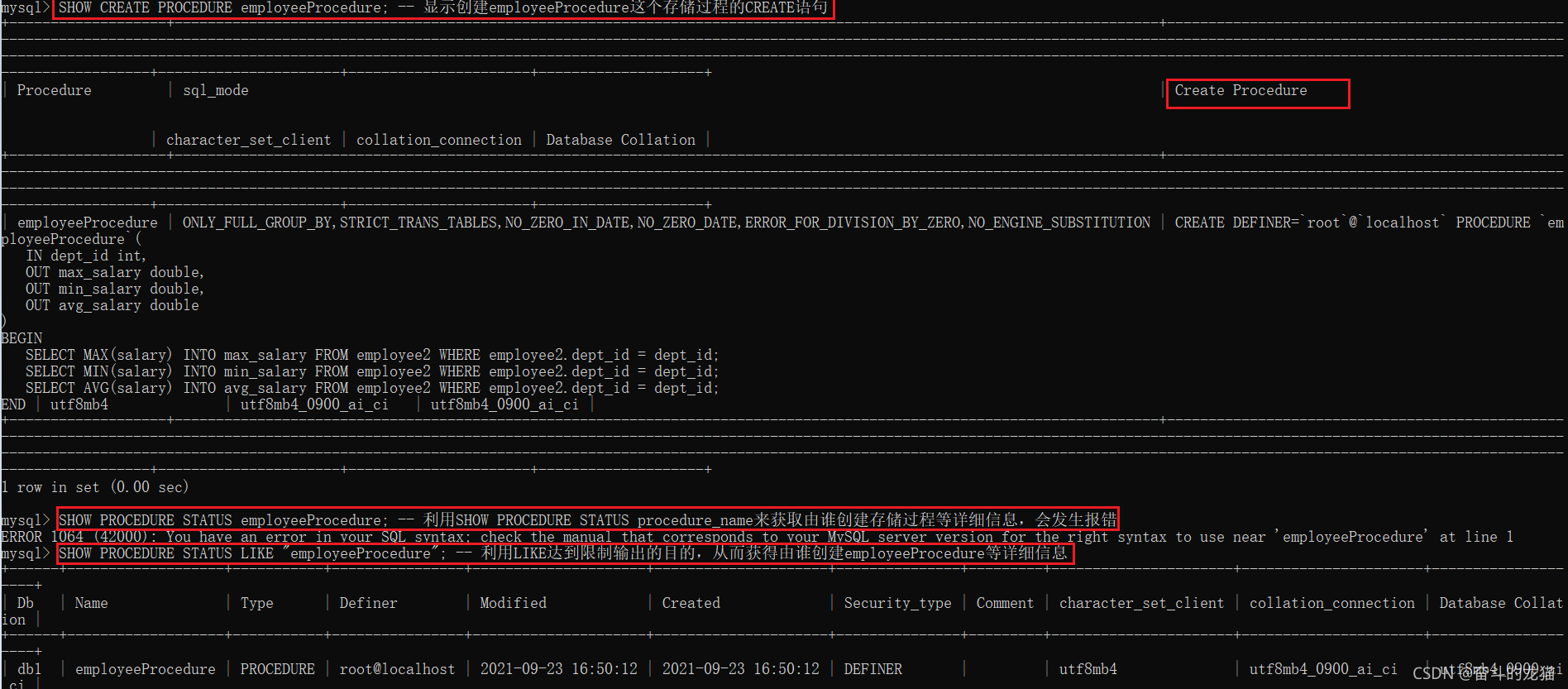Screen dimensions: 1568x689
Task: Click 'CREATE DEFINER=`root`@`localhost` PROCEDURE' text
Action: tap(1352, 222)
